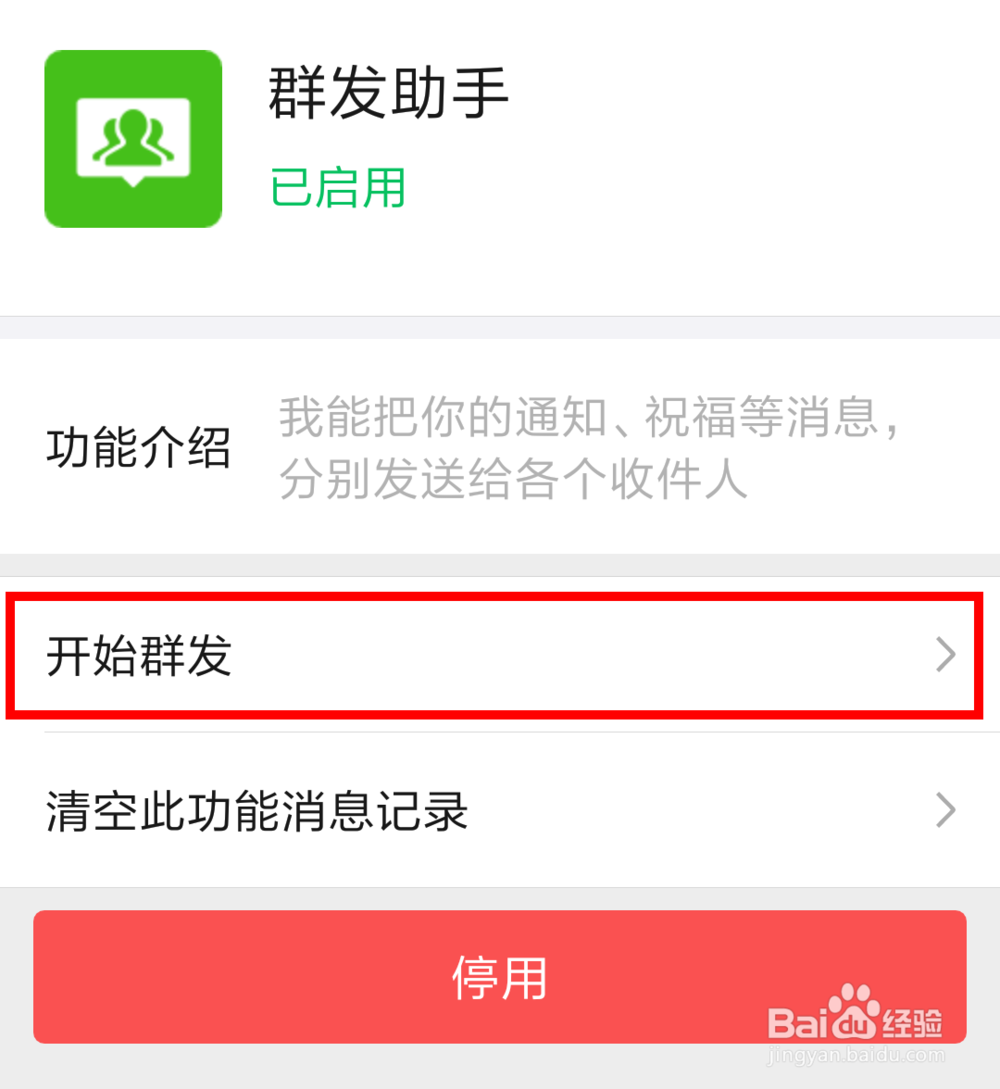Tap the 我能把你的通知、祝福等消息 line
Screen dimensions: 1000x1089
point(590,417)
